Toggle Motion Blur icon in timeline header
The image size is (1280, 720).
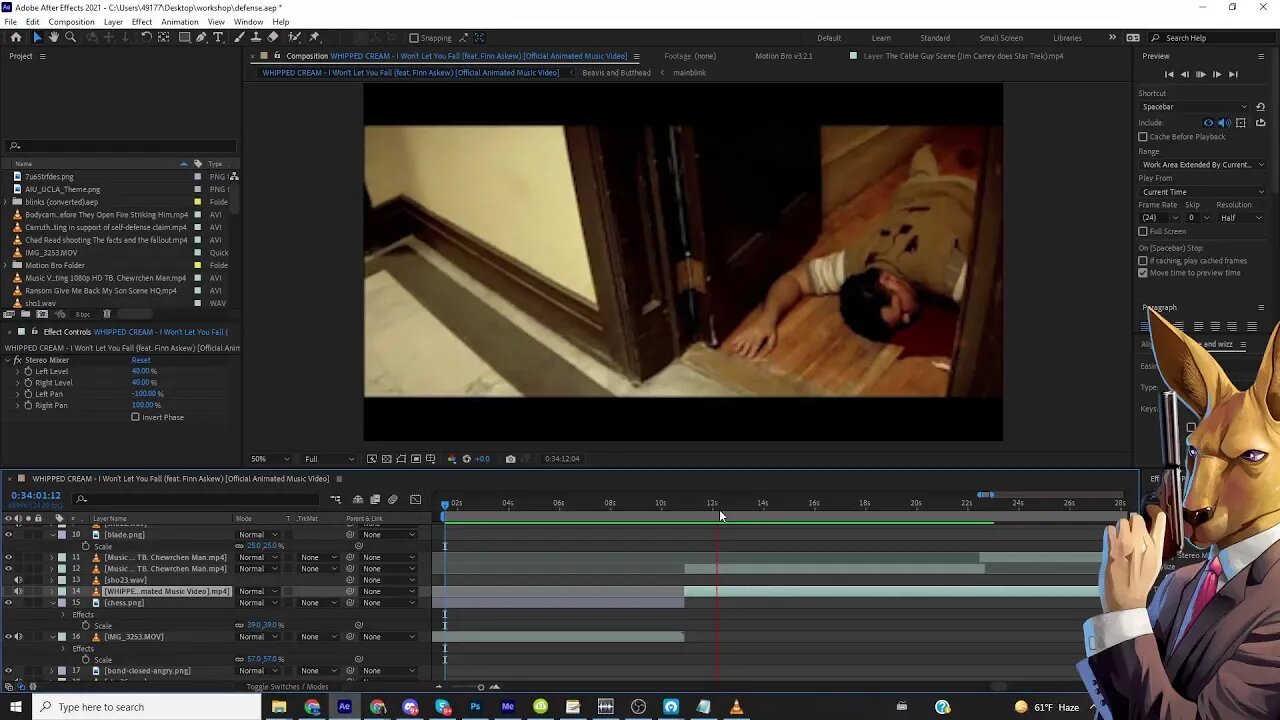[x=393, y=499]
